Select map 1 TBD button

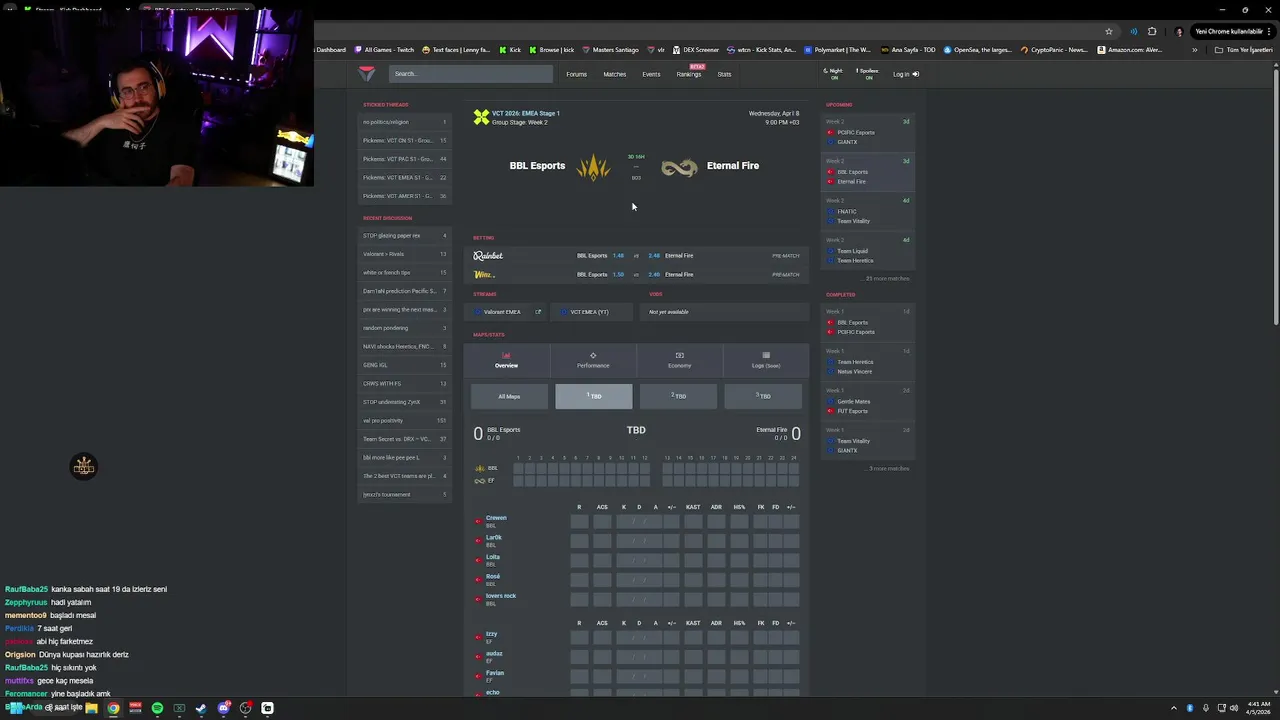[x=594, y=397]
